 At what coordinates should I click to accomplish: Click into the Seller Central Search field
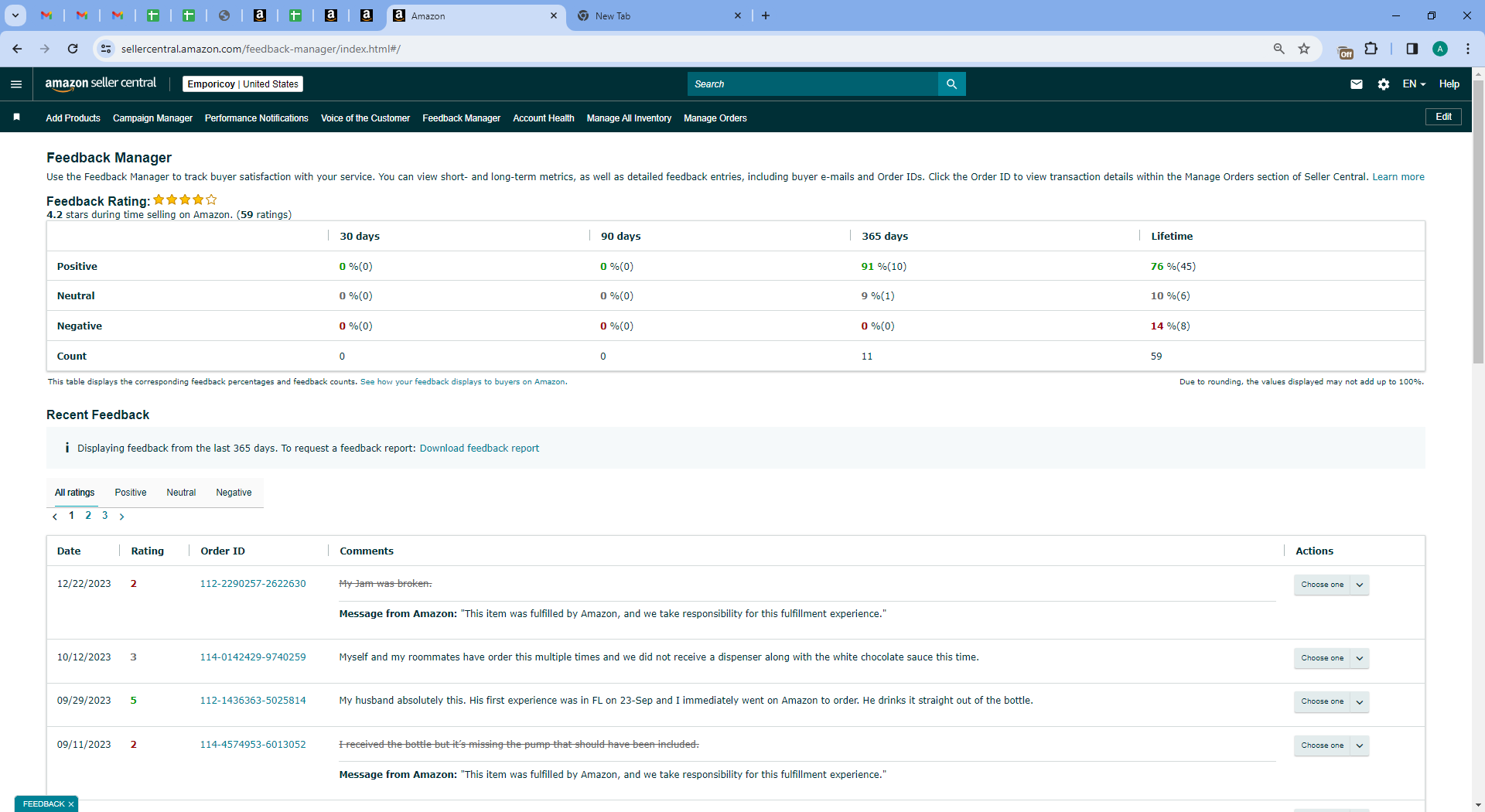pos(812,84)
